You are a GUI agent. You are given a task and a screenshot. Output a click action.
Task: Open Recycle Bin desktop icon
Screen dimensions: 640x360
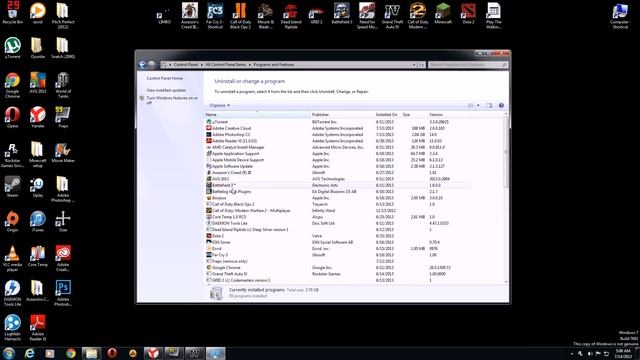click(x=13, y=13)
